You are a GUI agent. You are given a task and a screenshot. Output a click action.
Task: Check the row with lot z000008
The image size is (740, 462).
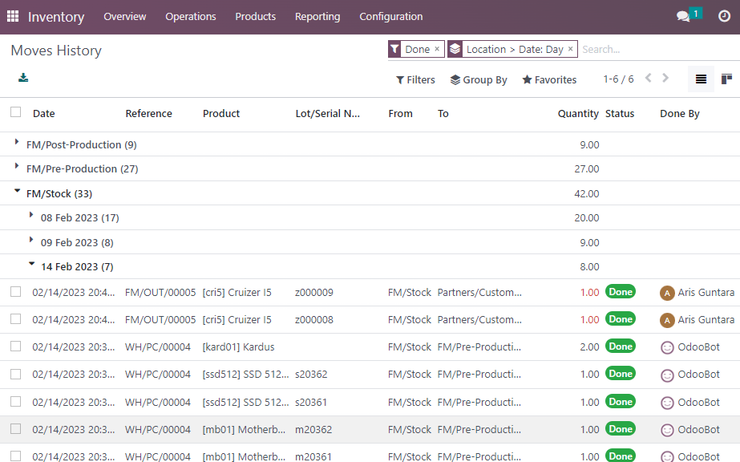16,319
